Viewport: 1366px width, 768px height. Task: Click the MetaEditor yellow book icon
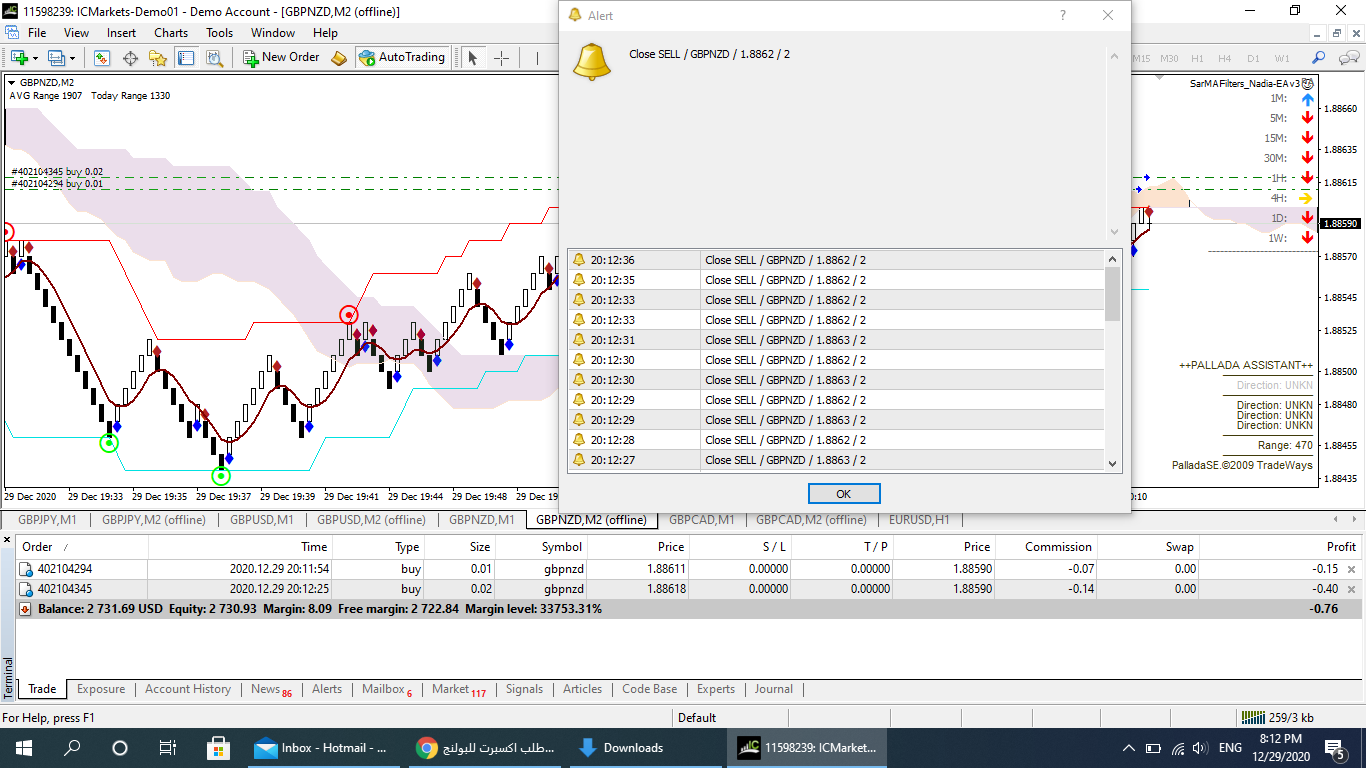pyautogui.click(x=339, y=58)
